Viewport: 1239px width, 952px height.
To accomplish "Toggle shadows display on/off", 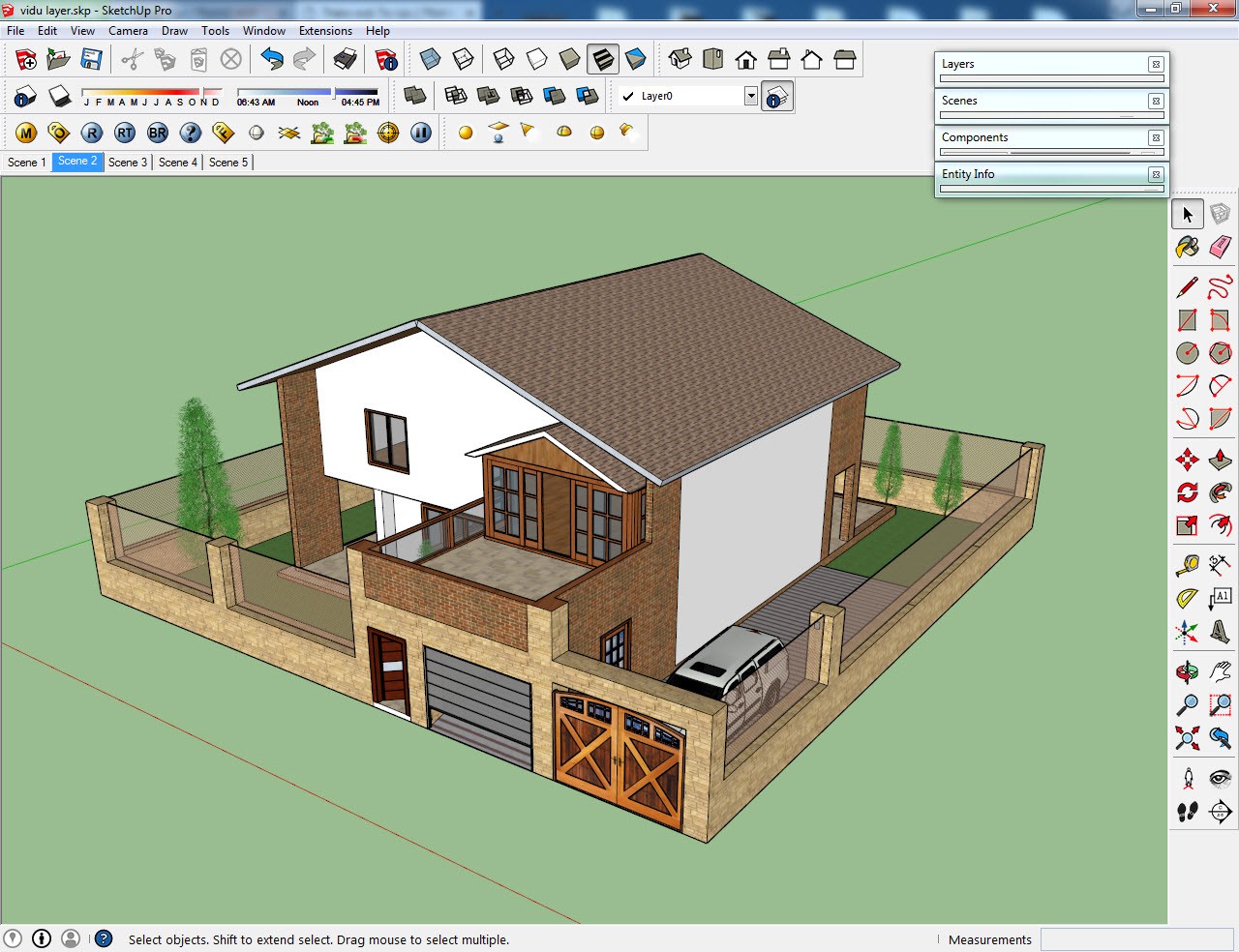I will pos(60,97).
